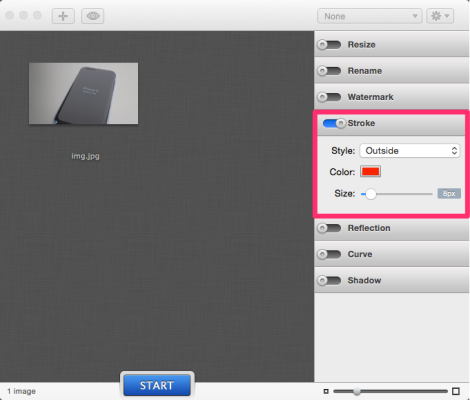
Task: Click the Shadow section header label
Action: coord(364,280)
